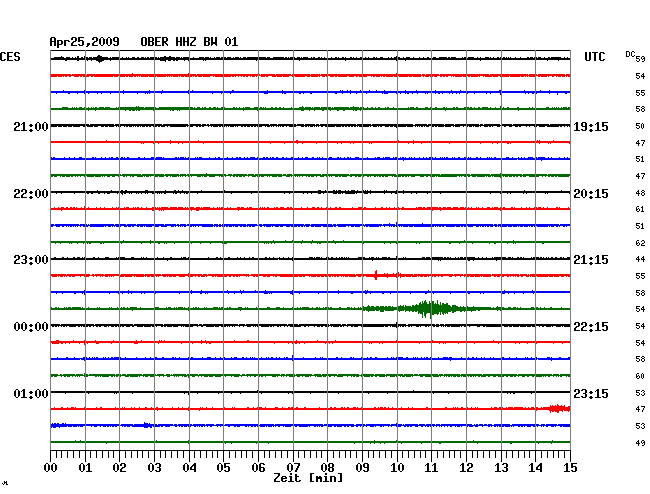Image resolution: width=650 pixels, height=494 pixels.
Task: Click minute tick label 05 on the axis
Action: tap(223, 468)
